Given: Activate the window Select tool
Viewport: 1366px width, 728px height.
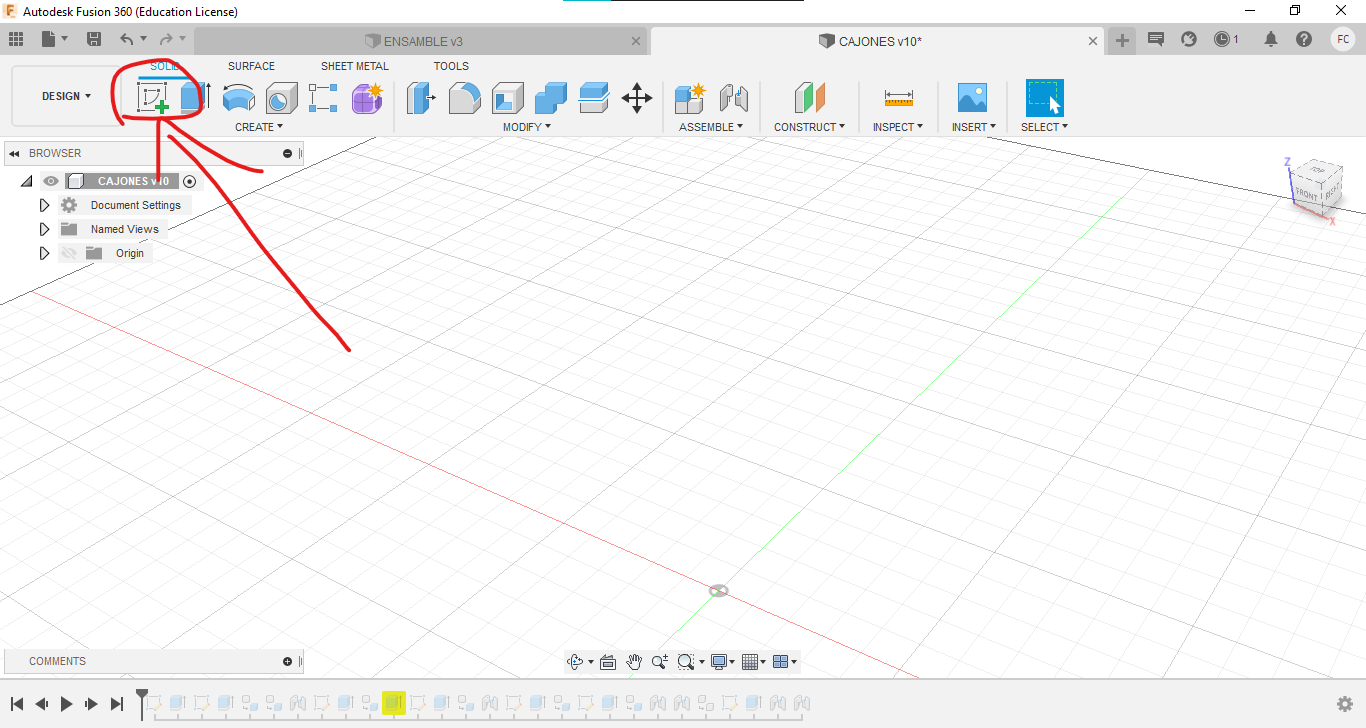Looking at the screenshot, I should [x=1044, y=98].
